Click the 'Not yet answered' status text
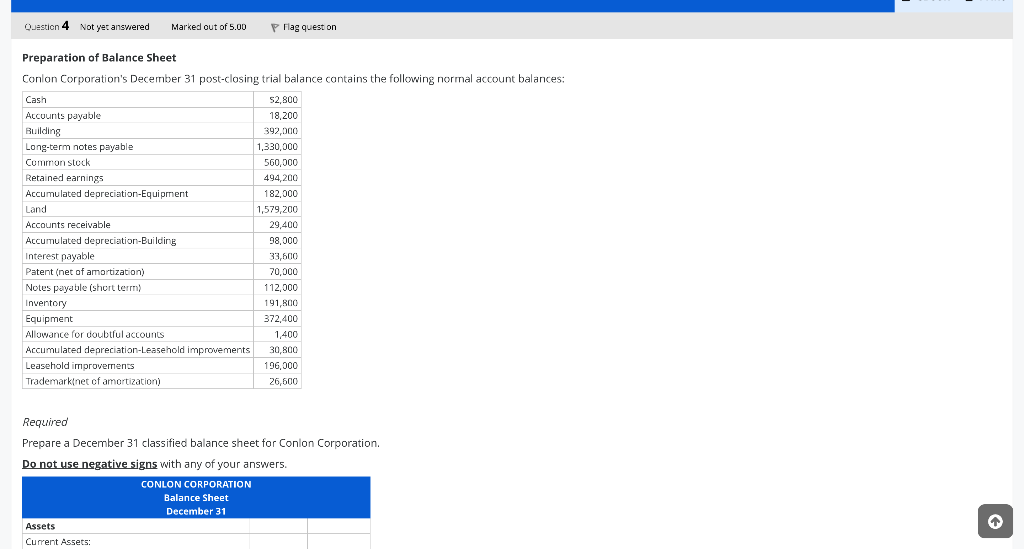Screen dimensions: 1024x549 [115, 27]
